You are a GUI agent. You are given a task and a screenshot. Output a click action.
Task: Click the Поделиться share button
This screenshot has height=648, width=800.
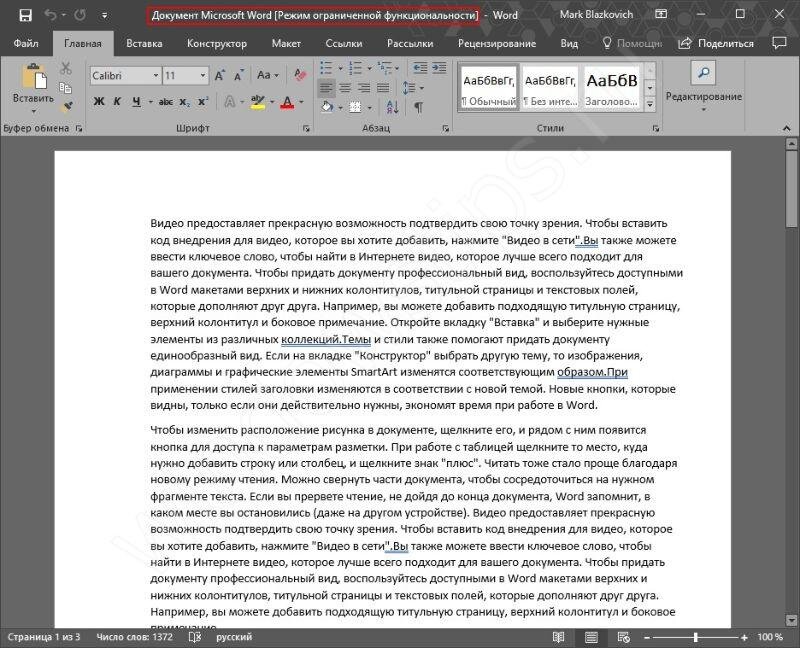click(716, 43)
